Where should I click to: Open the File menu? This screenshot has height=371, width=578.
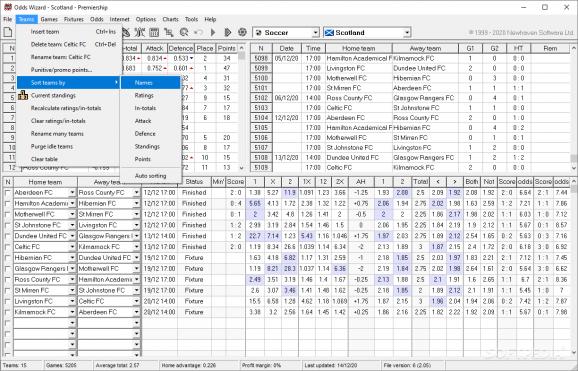click(7, 19)
